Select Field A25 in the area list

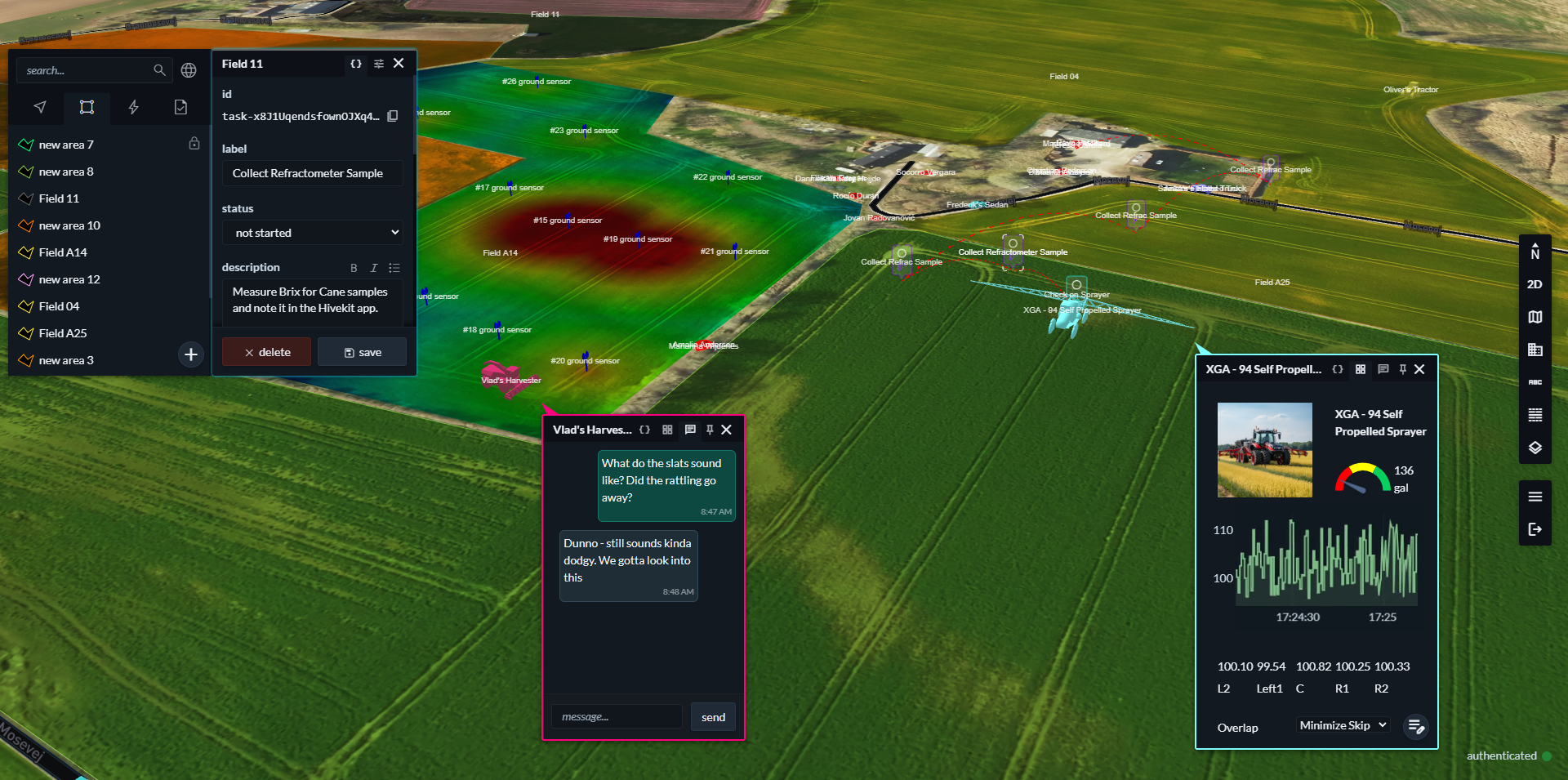tap(63, 333)
